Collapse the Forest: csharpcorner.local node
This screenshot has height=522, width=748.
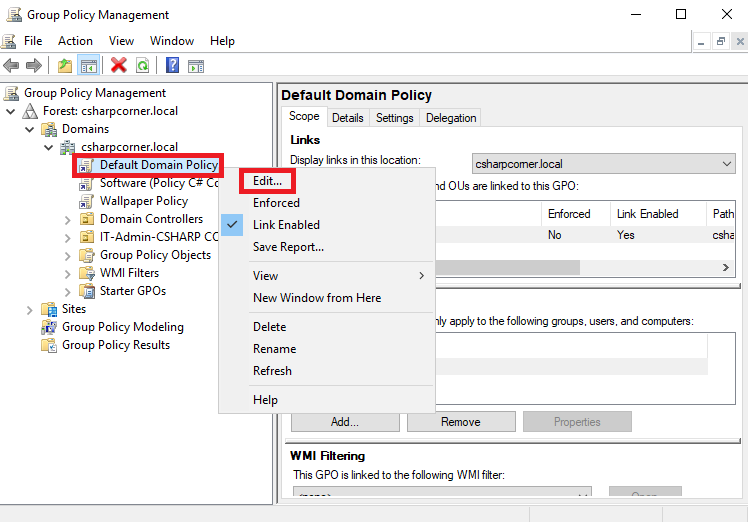tap(11, 111)
